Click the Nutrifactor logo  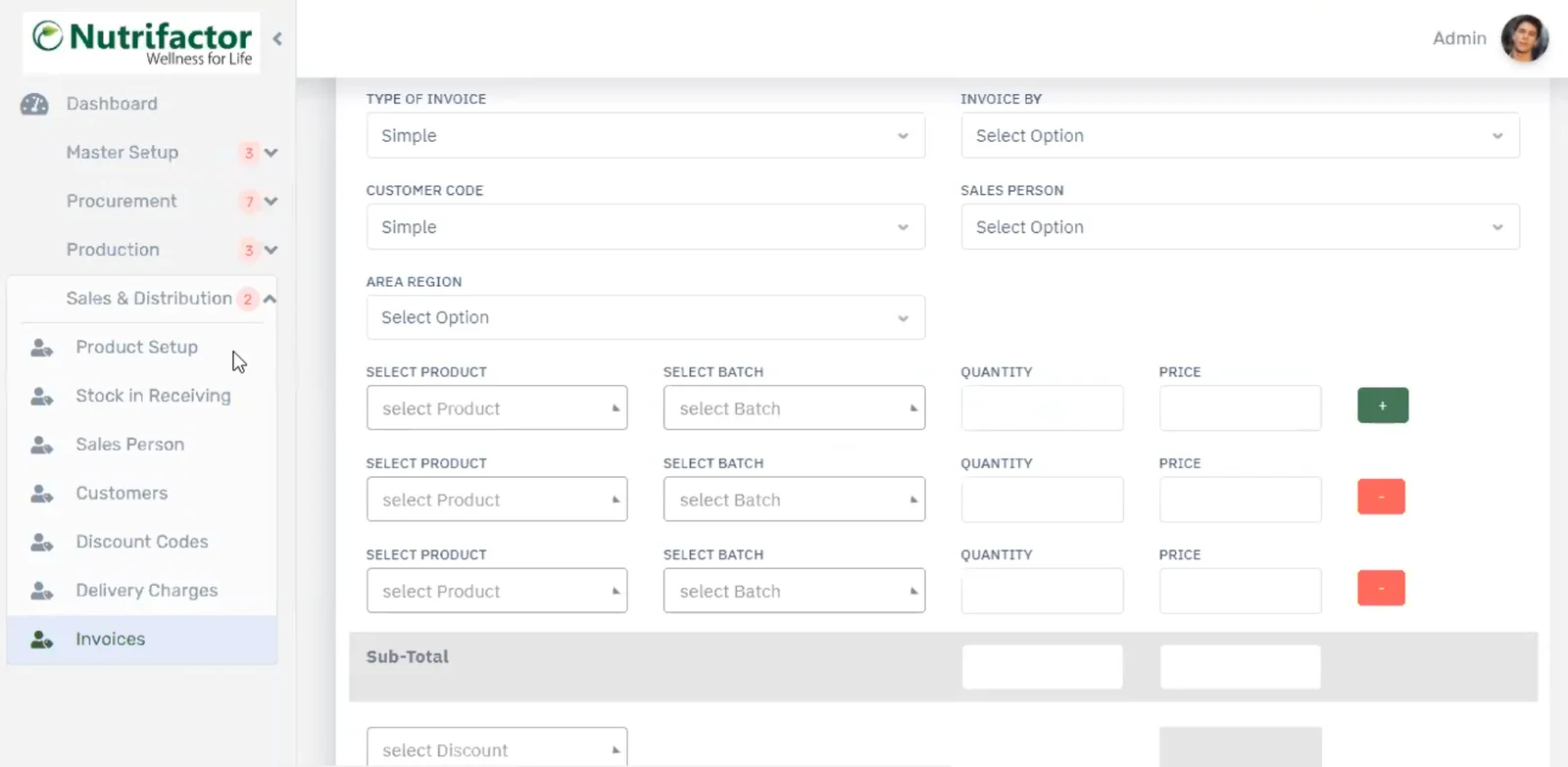coord(142,43)
